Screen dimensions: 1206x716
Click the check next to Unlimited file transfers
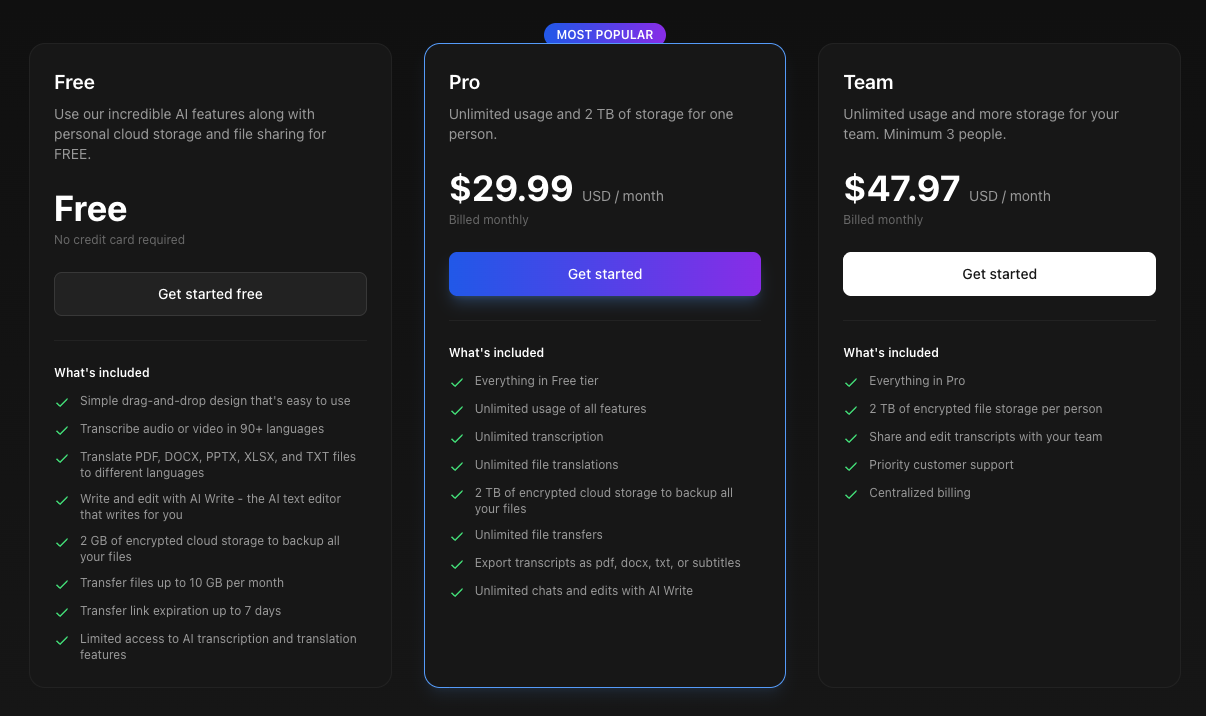pyautogui.click(x=457, y=535)
